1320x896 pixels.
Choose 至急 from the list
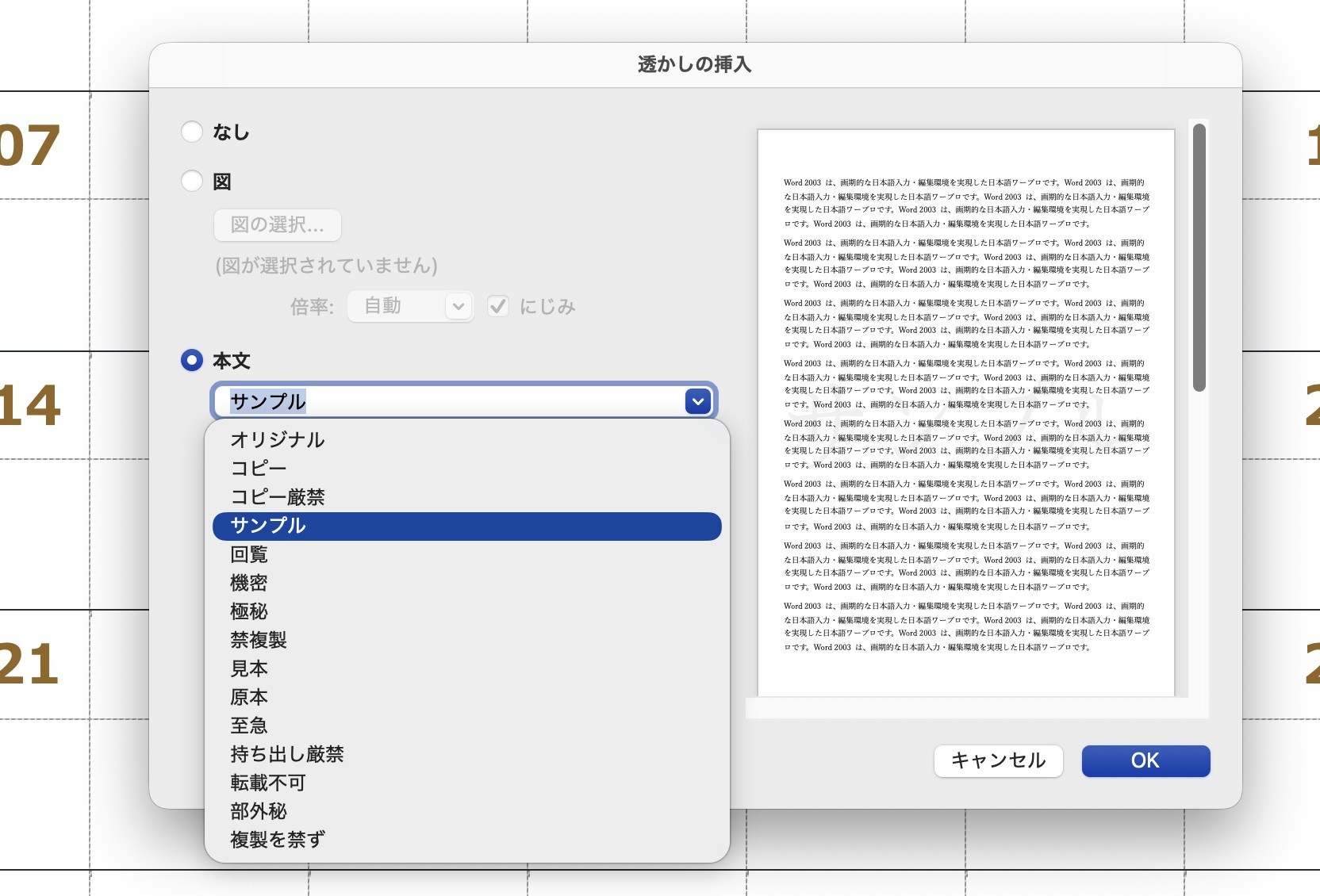pyautogui.click(x=467, y=726)
